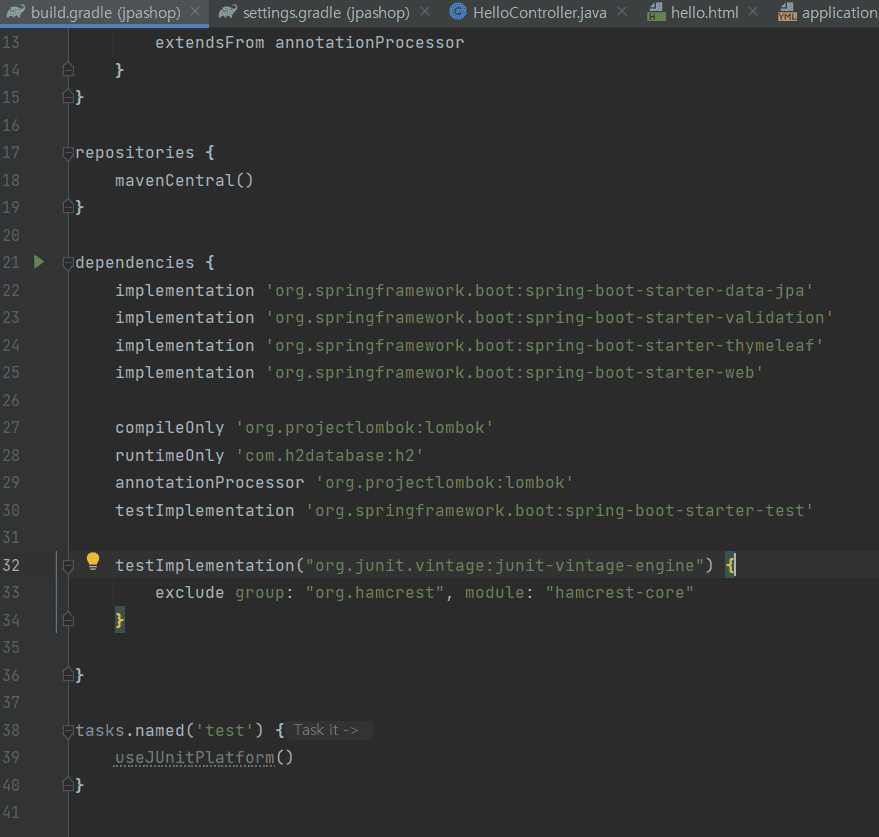Click 'spring-boot-starter-test' dependency string
Viewport: 879px width, 837px height.
point(559,510)
